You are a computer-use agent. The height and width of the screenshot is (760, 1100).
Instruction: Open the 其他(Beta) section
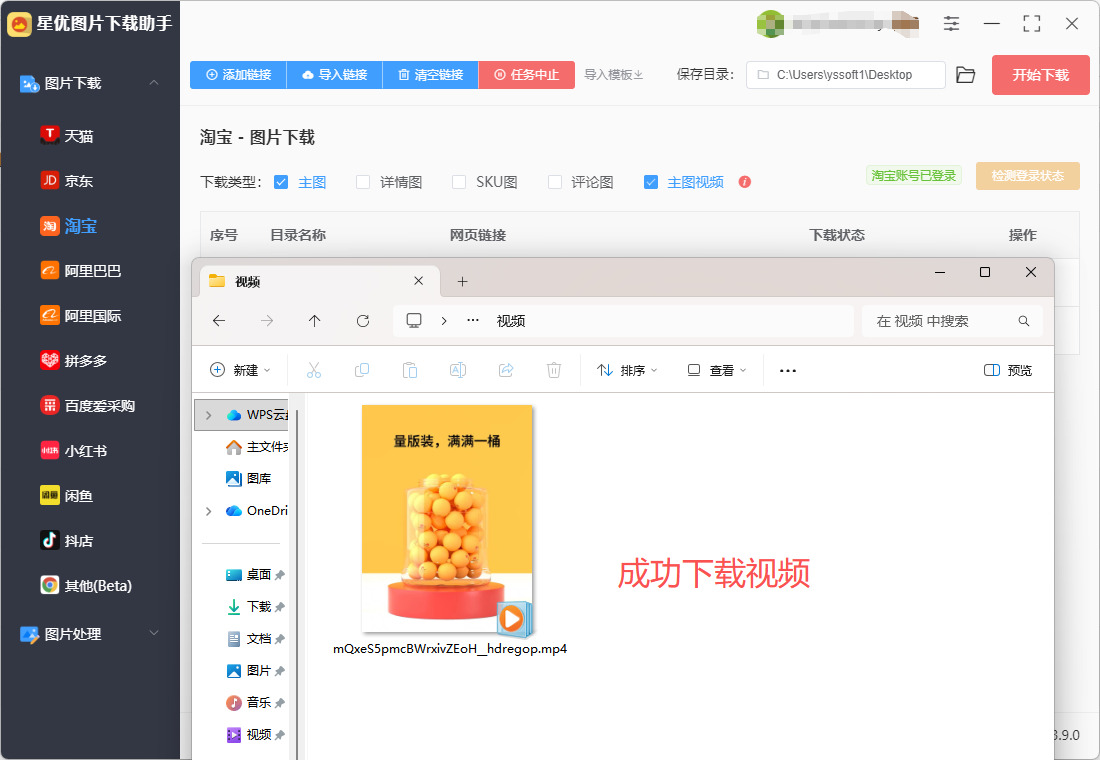(86, 585)
